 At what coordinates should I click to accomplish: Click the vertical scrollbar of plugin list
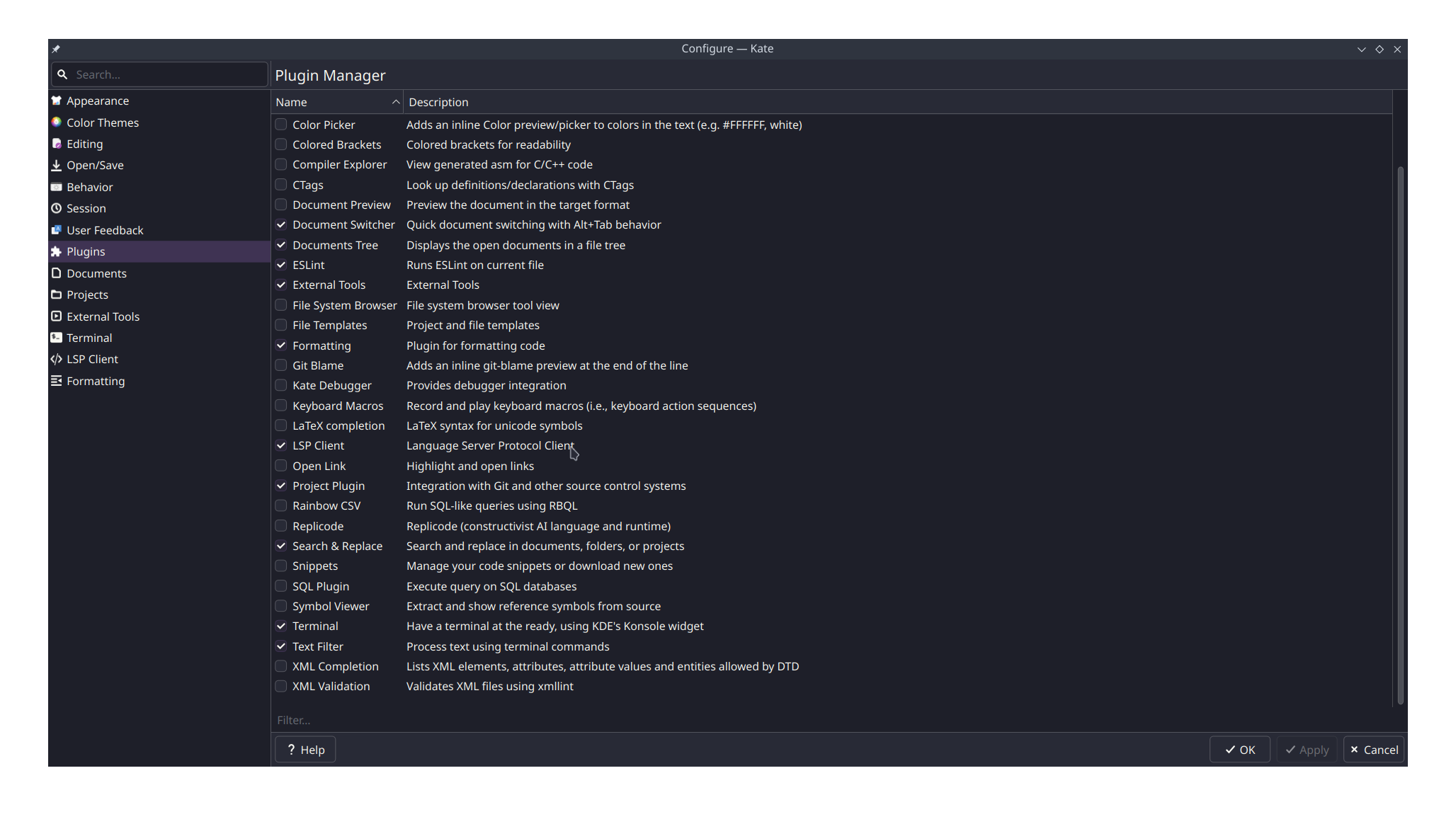[x=1400, y=435]
